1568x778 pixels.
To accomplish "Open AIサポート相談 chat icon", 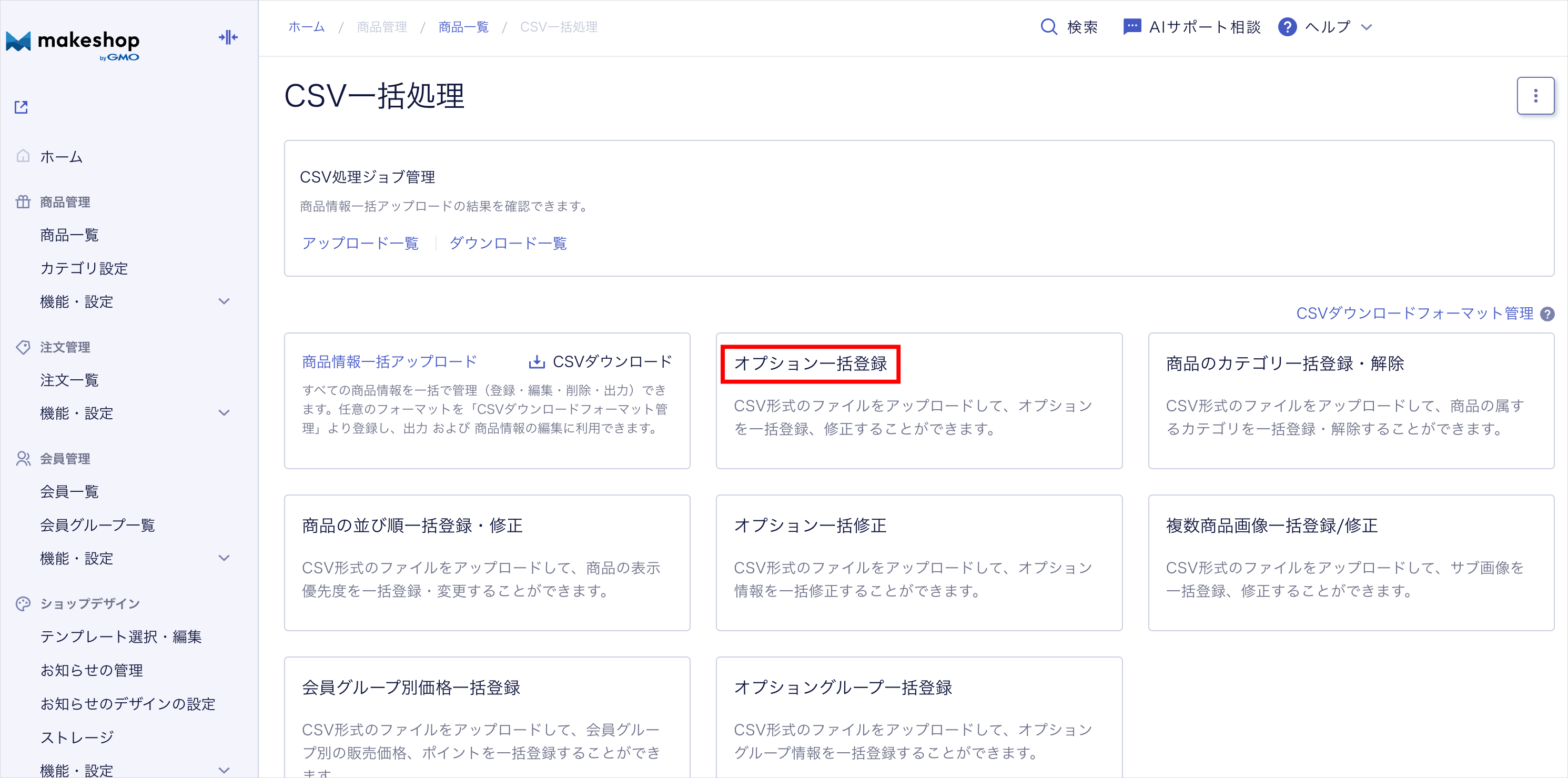I will (x=1131, y=27).
